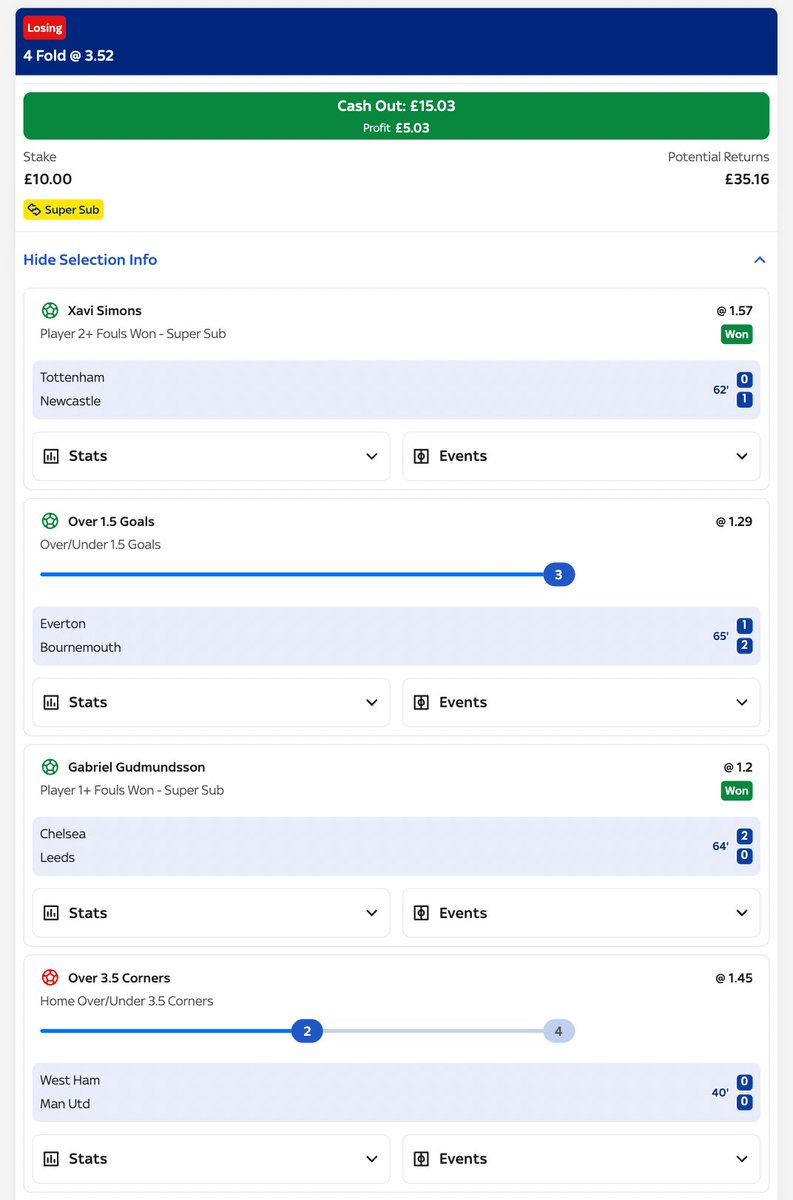Viewport: 793px width, 1200px height.
Task: Click the Chelsea Leeds score row
Action: (396, 846)
